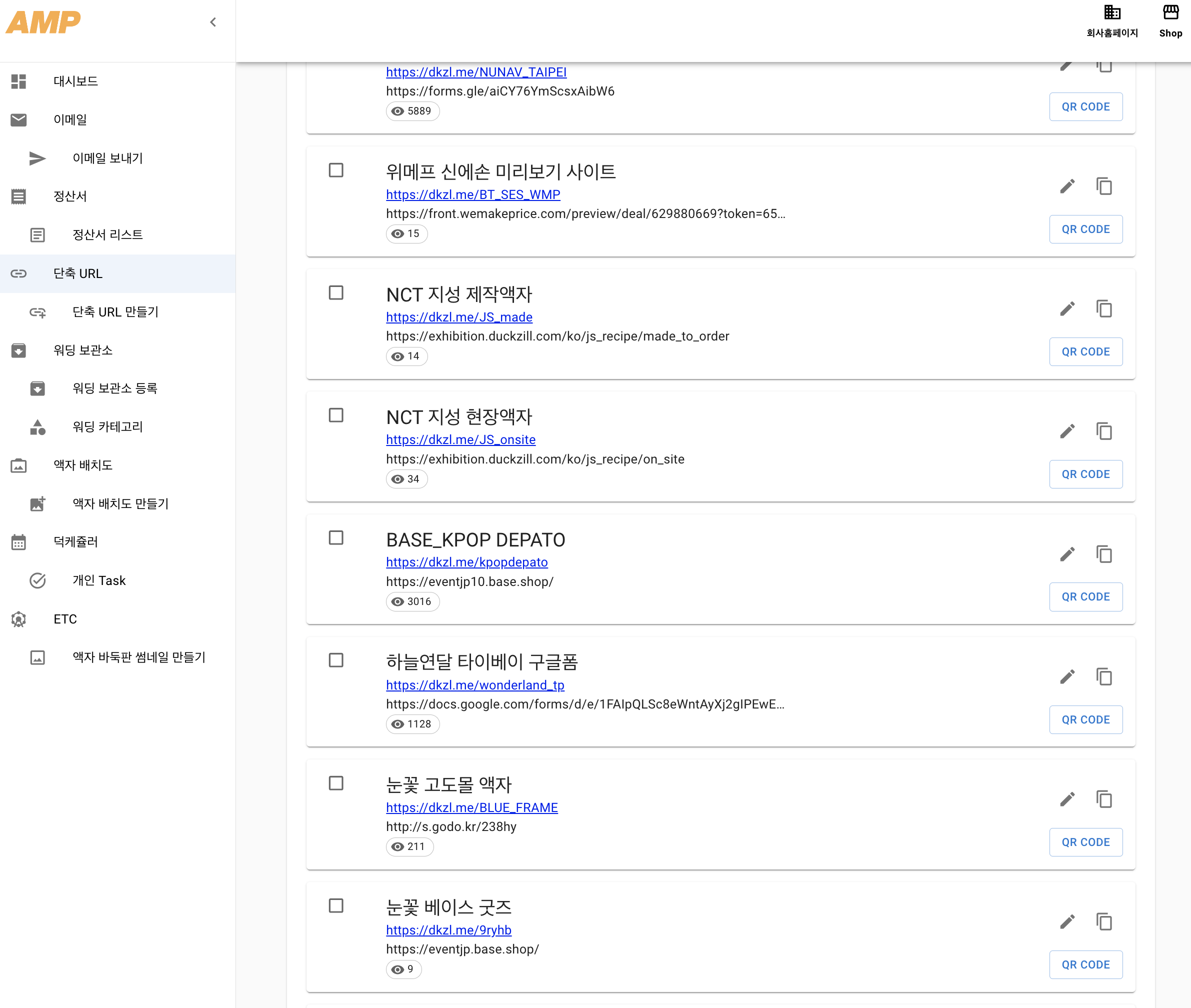
Task: Open the Shop storefront icon
Action: pos(1170,12)
